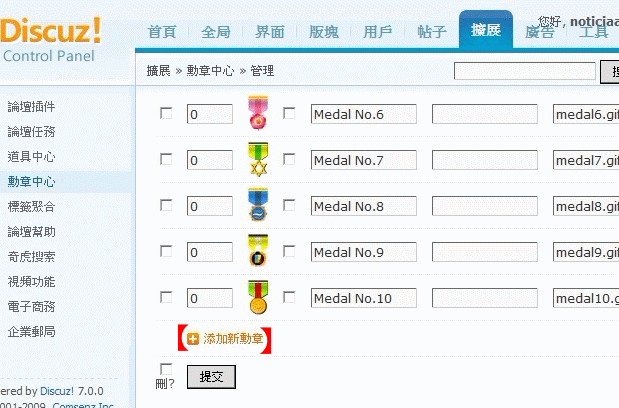The image size is (619, 408).
Task: Open the Discuz! logo
Action: [x=51, y=31]
